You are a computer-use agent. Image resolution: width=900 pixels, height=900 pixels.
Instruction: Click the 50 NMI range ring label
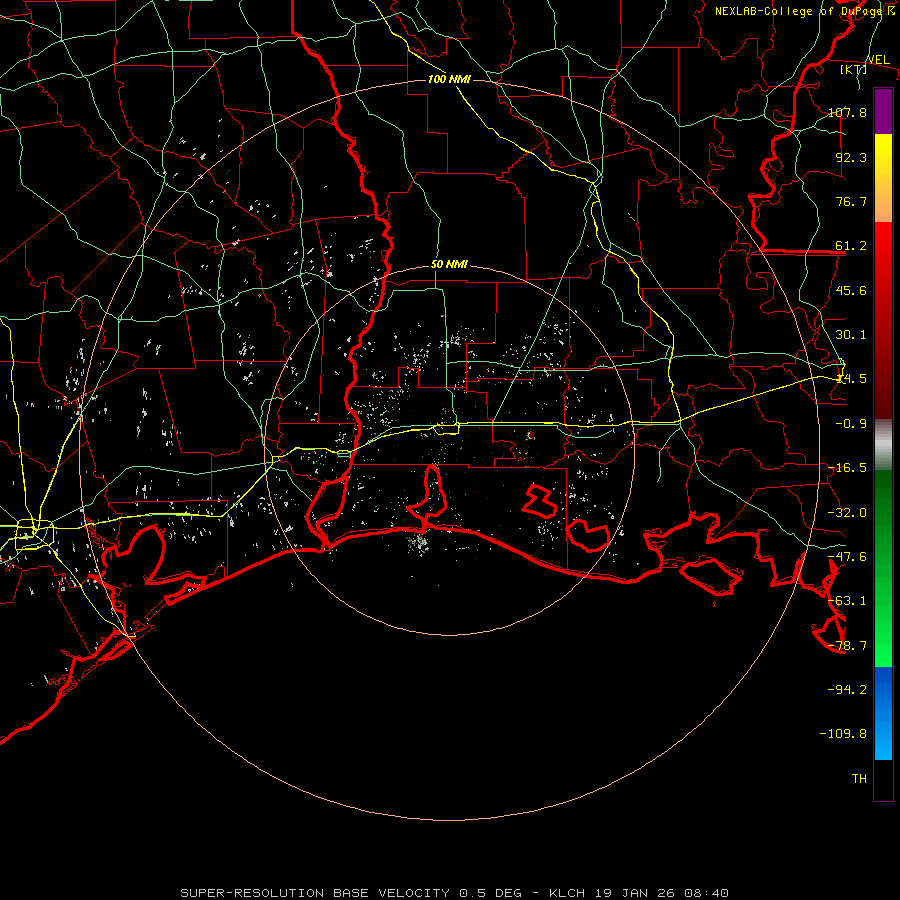(449, 264)
